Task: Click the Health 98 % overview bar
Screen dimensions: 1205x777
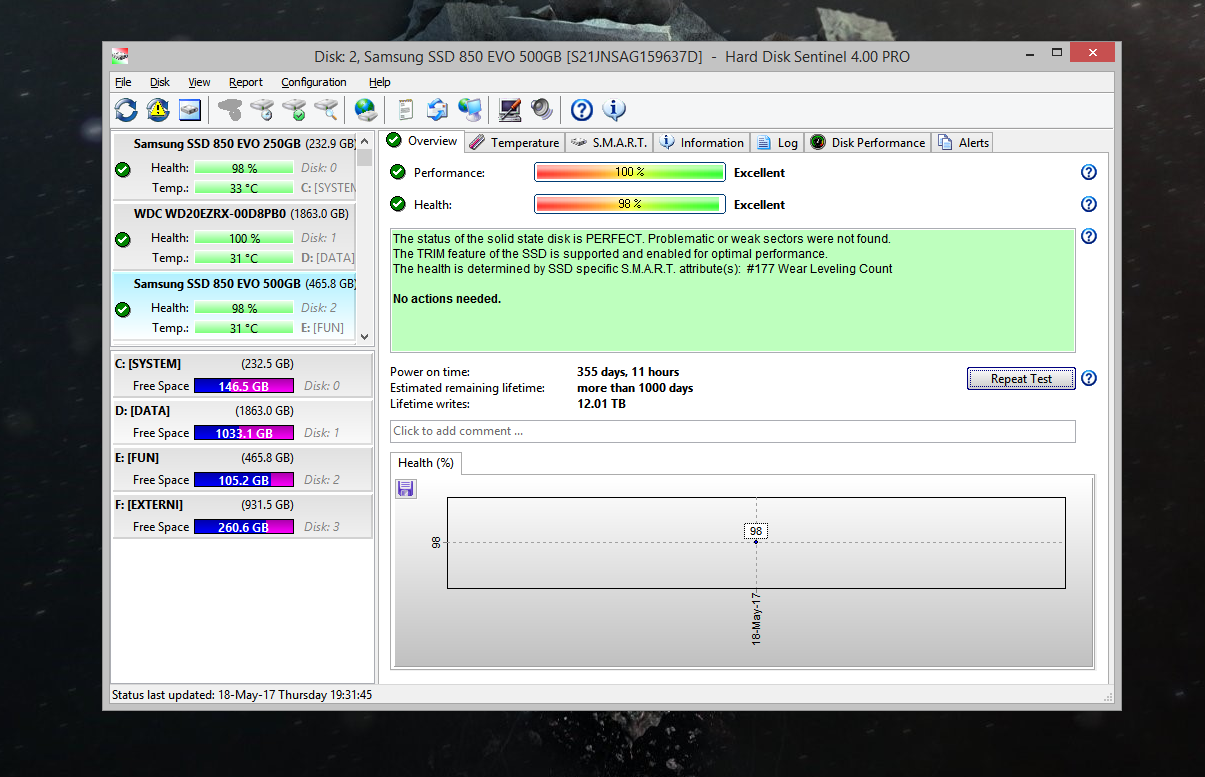Action: [x=630, y=204]
